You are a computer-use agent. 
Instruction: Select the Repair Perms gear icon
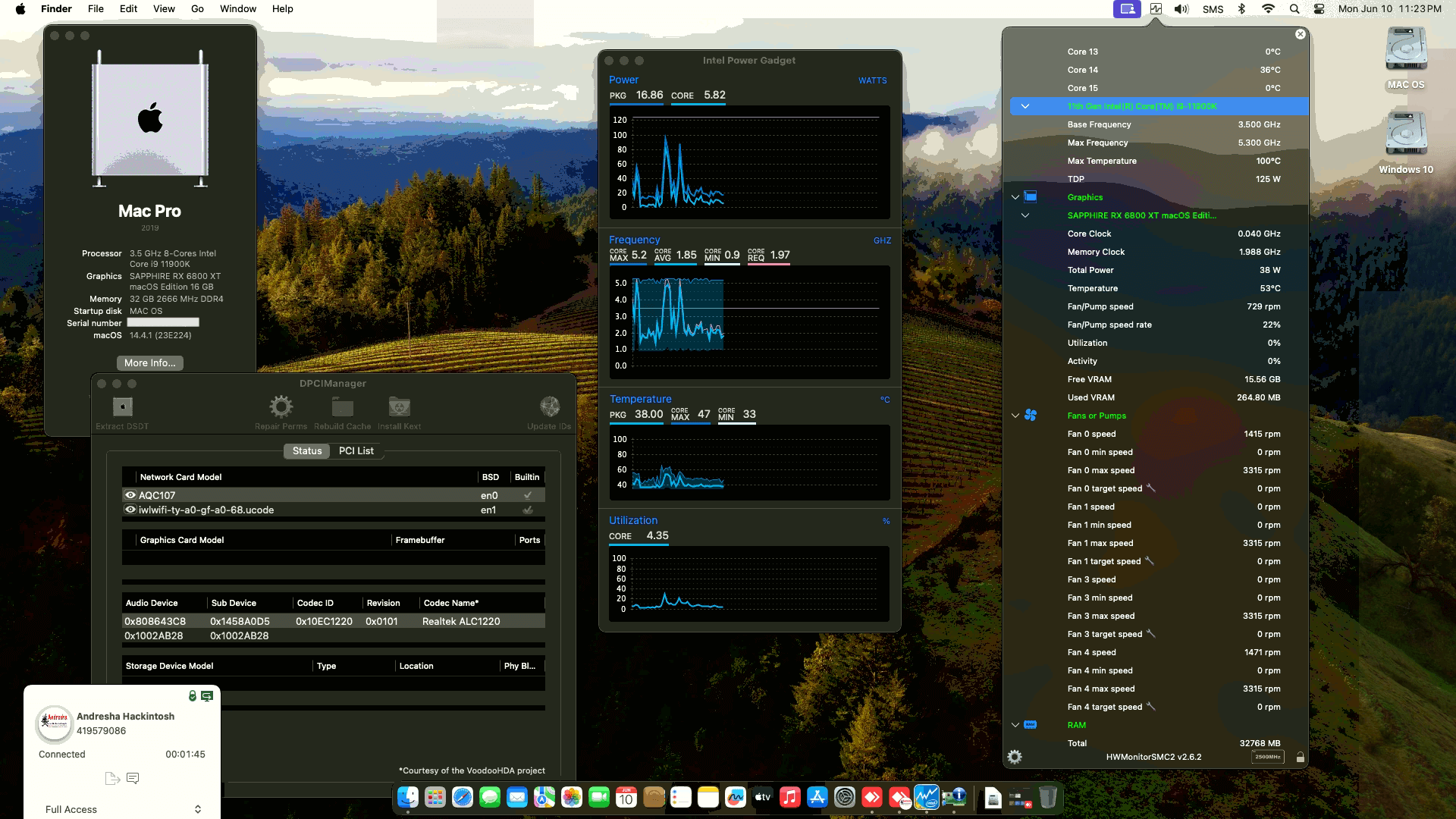point(281,406)
